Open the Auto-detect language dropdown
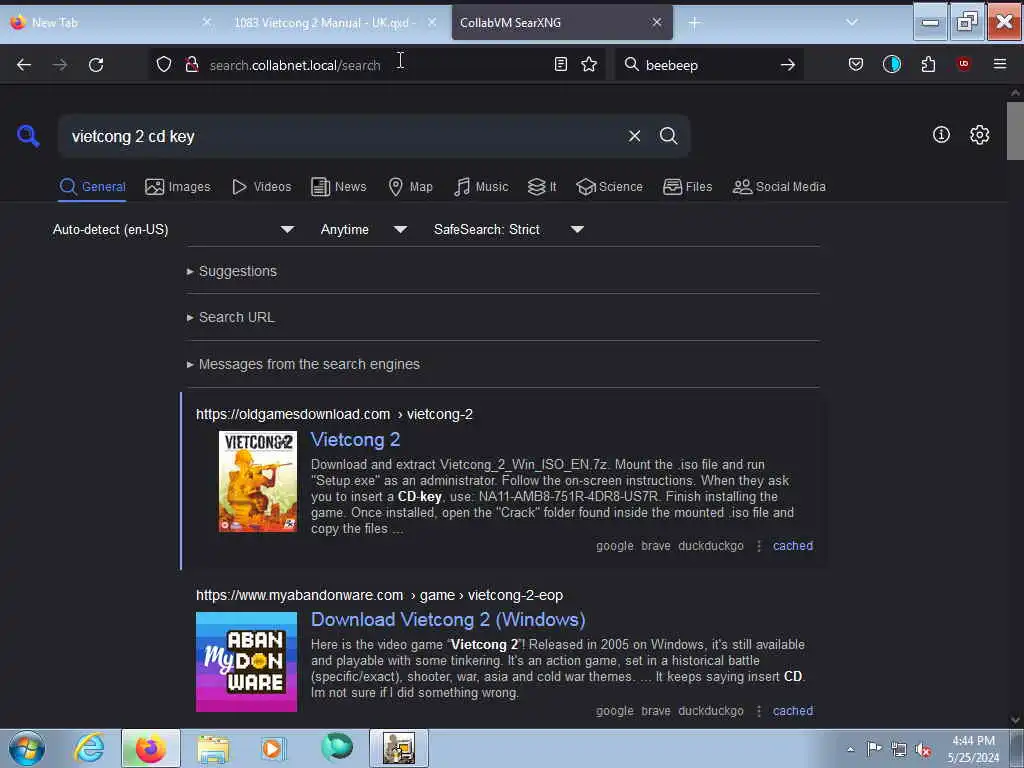 [174, 229]
